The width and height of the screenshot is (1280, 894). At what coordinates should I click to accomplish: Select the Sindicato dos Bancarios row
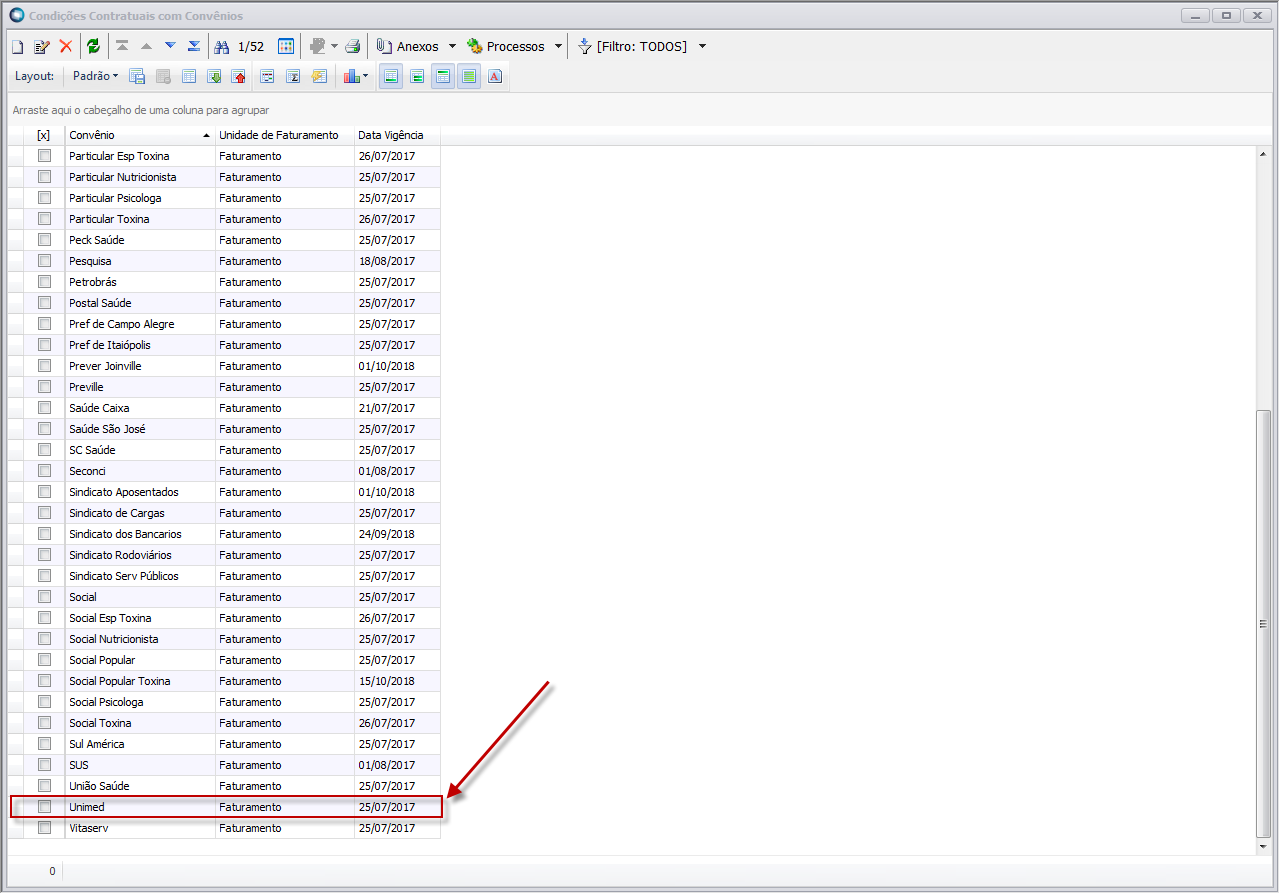[x=225, y=534]
